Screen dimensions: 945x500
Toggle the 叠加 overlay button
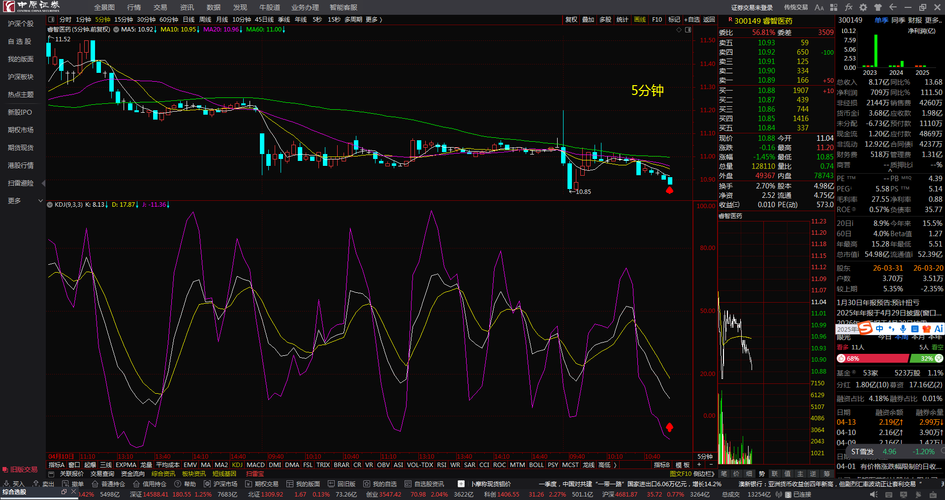[x=588, y=19]
